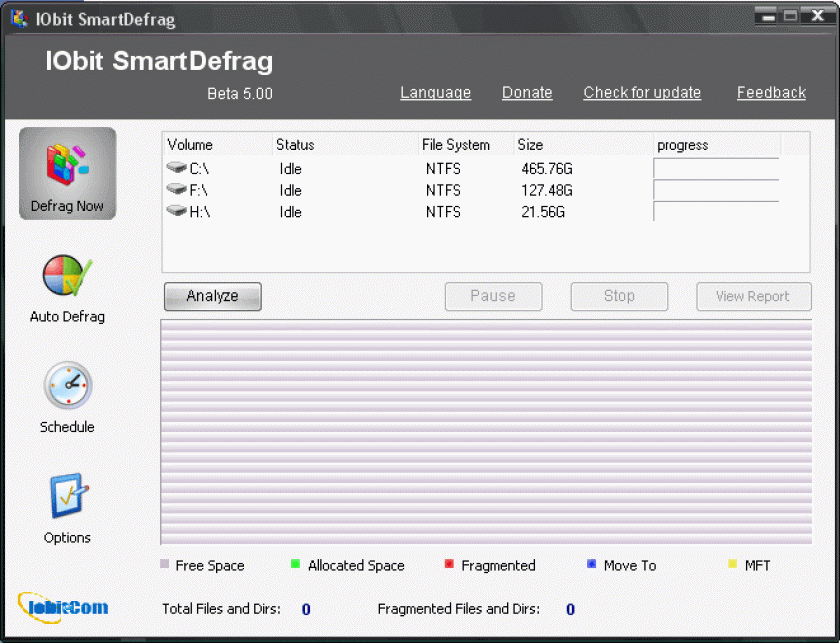Screen dimensions: 840x643
Task: Select the H:\ drive icon
Action: 176,211
